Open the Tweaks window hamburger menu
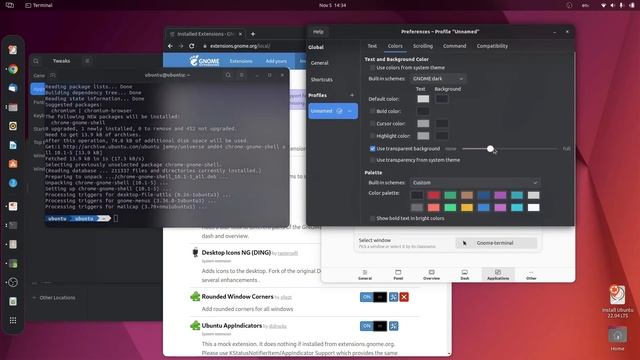This screenshot has height=360, width=640. pyautogui.click(x=87, y=61)
